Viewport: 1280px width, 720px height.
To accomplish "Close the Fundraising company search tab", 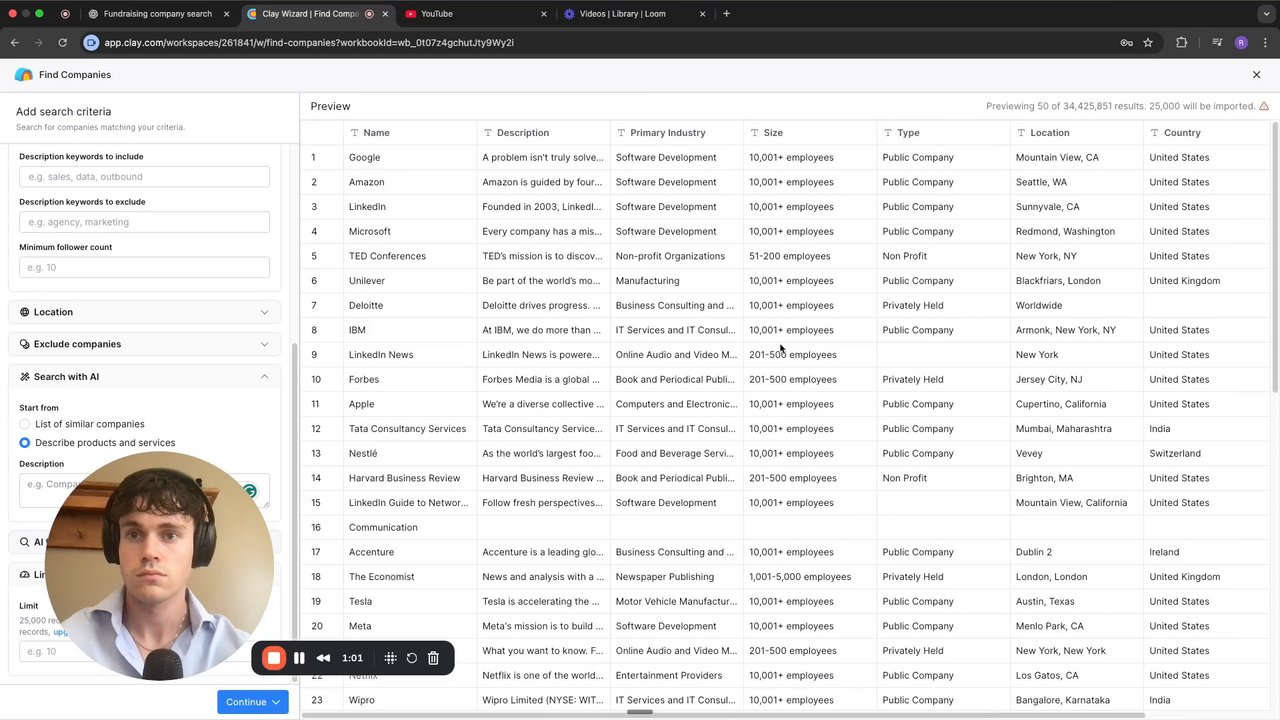I will tap(227, 14).
